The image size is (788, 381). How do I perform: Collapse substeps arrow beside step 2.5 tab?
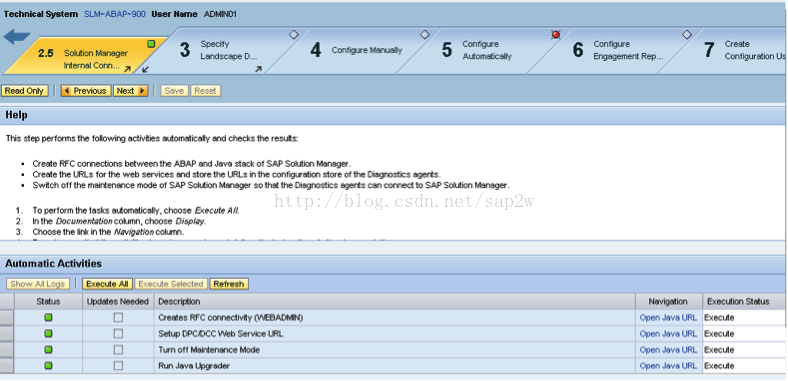tap(145, 69)
